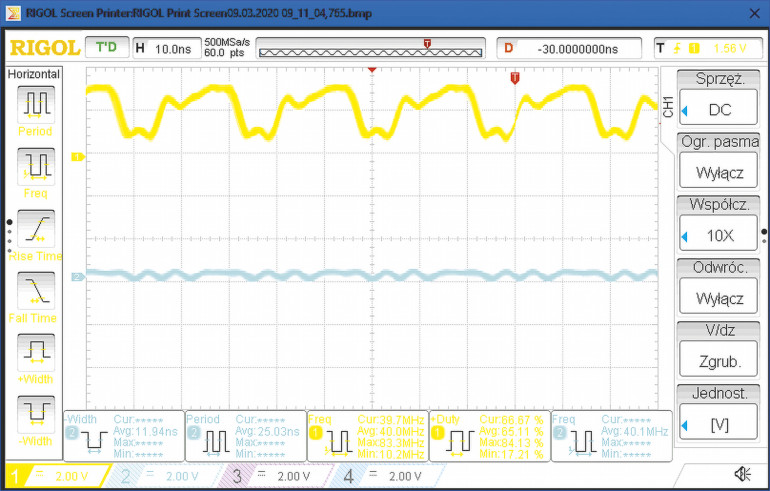Select the +Width measurement icon
Image resolution: width=770 pixels, height=491 pixels.
(36, 351)
